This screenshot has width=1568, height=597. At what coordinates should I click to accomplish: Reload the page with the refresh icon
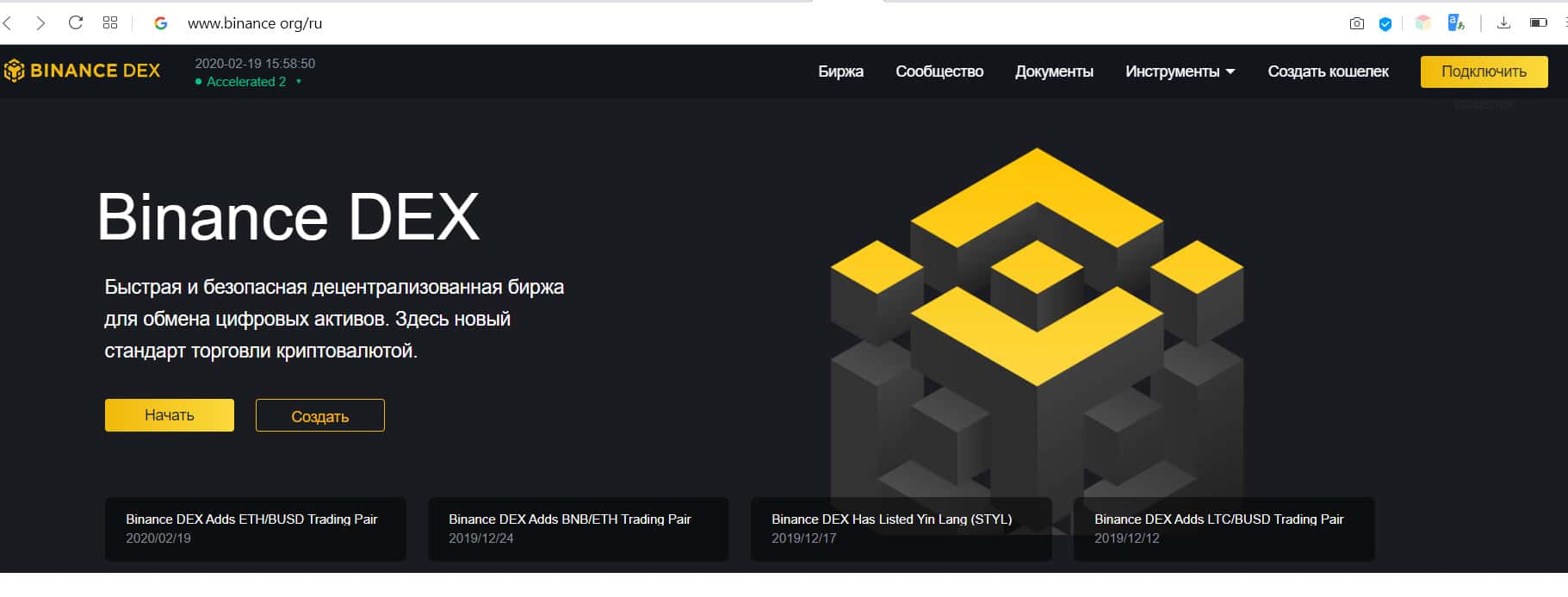[76, 22]
